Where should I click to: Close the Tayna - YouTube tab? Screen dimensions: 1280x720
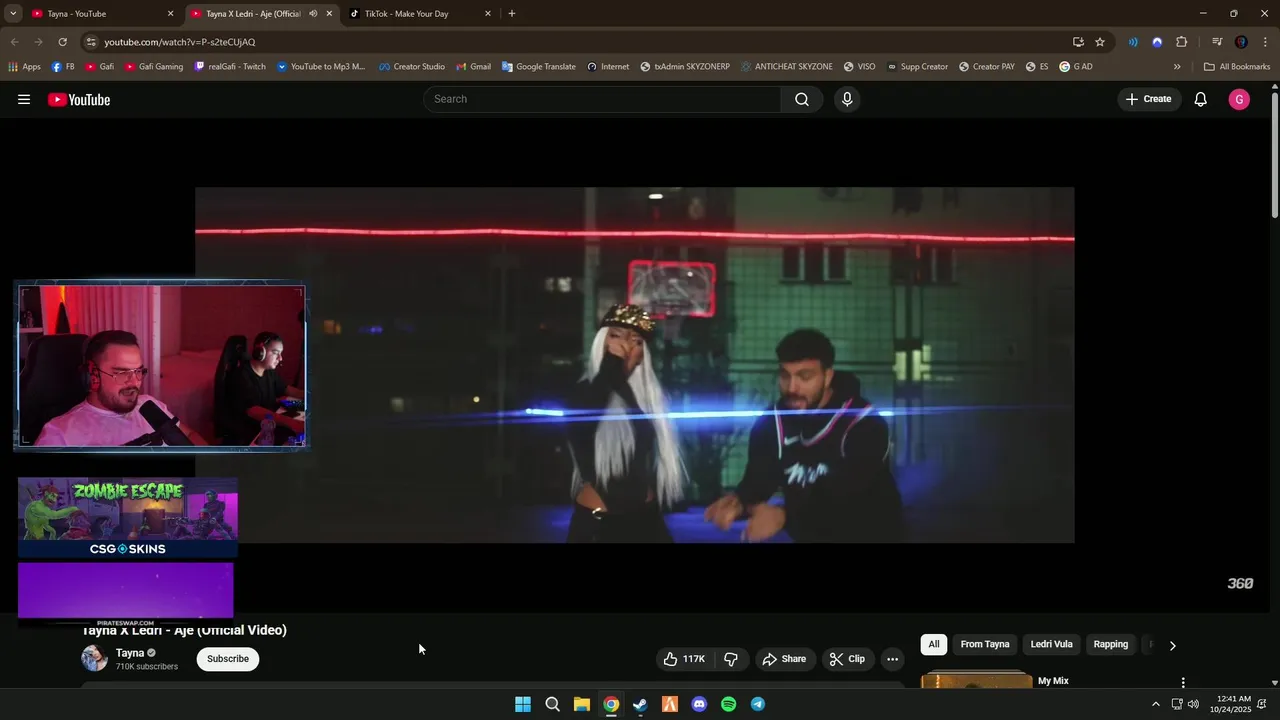[x=170, y=14]
